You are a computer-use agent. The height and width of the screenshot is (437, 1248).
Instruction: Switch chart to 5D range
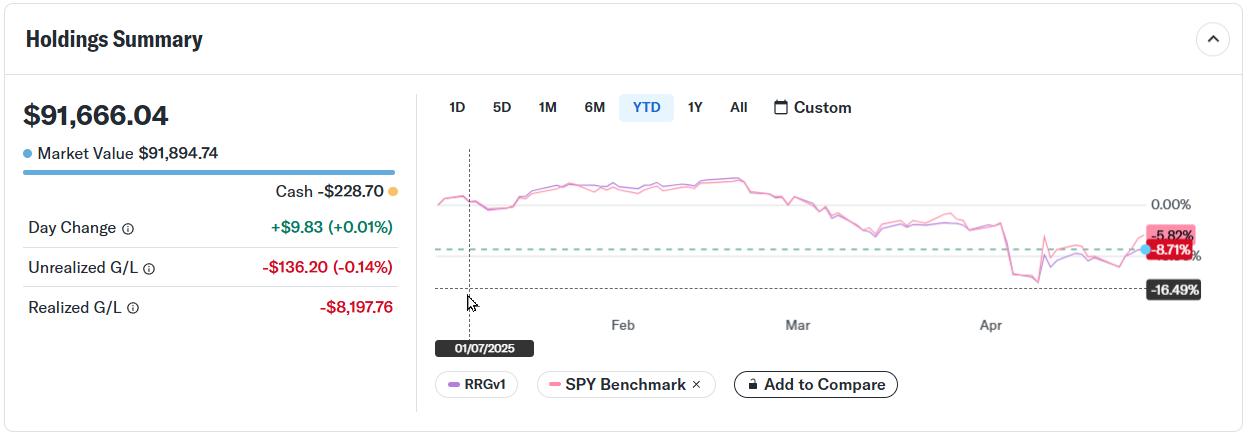pyautogui.click(x=502, y=107)
